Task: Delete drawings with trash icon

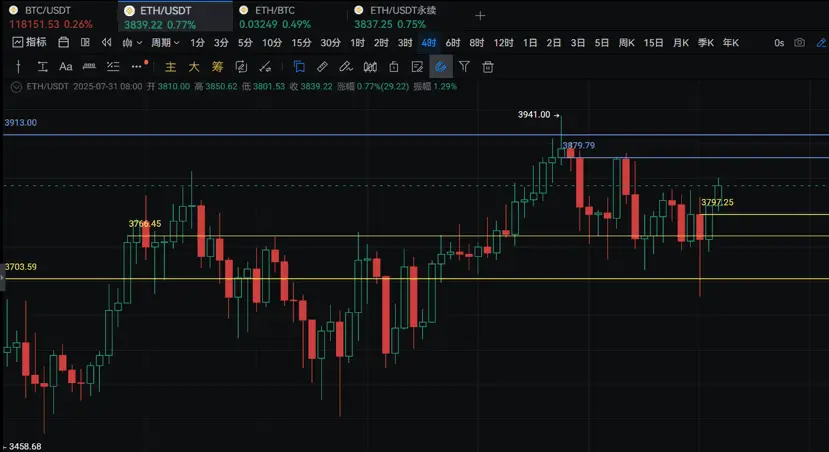Action: (488, 67)
